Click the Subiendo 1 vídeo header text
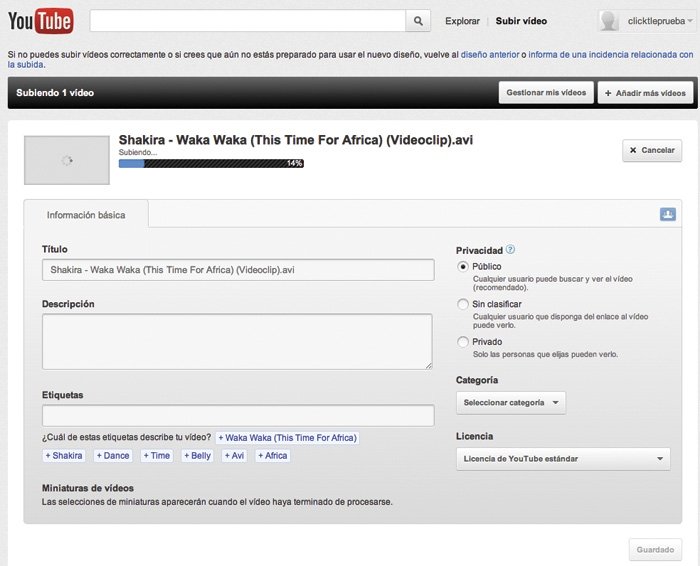Screen dimensions: 700x566 coord(55,93)
